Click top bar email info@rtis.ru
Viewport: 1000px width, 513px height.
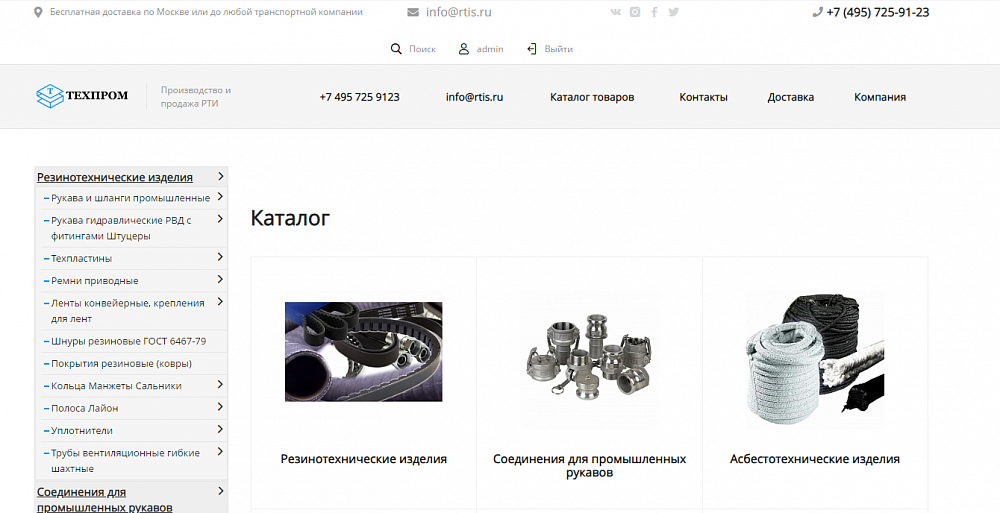coord(459,12)
